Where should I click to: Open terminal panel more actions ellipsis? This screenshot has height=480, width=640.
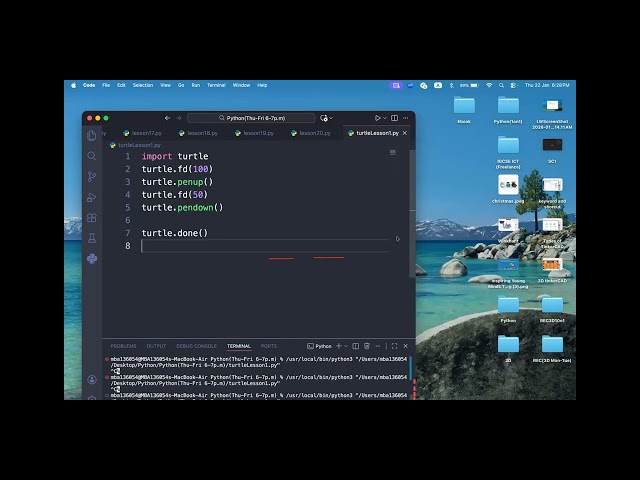pyautogui.click(x=378, y=346)
